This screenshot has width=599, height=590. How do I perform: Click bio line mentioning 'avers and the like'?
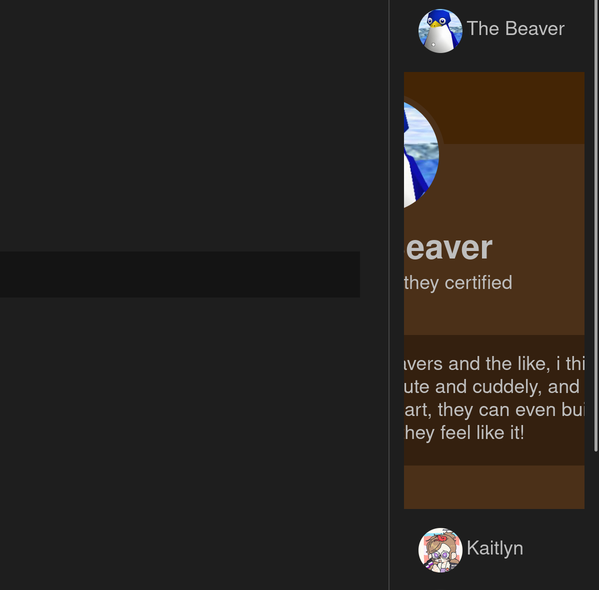[x=494, y=363]
